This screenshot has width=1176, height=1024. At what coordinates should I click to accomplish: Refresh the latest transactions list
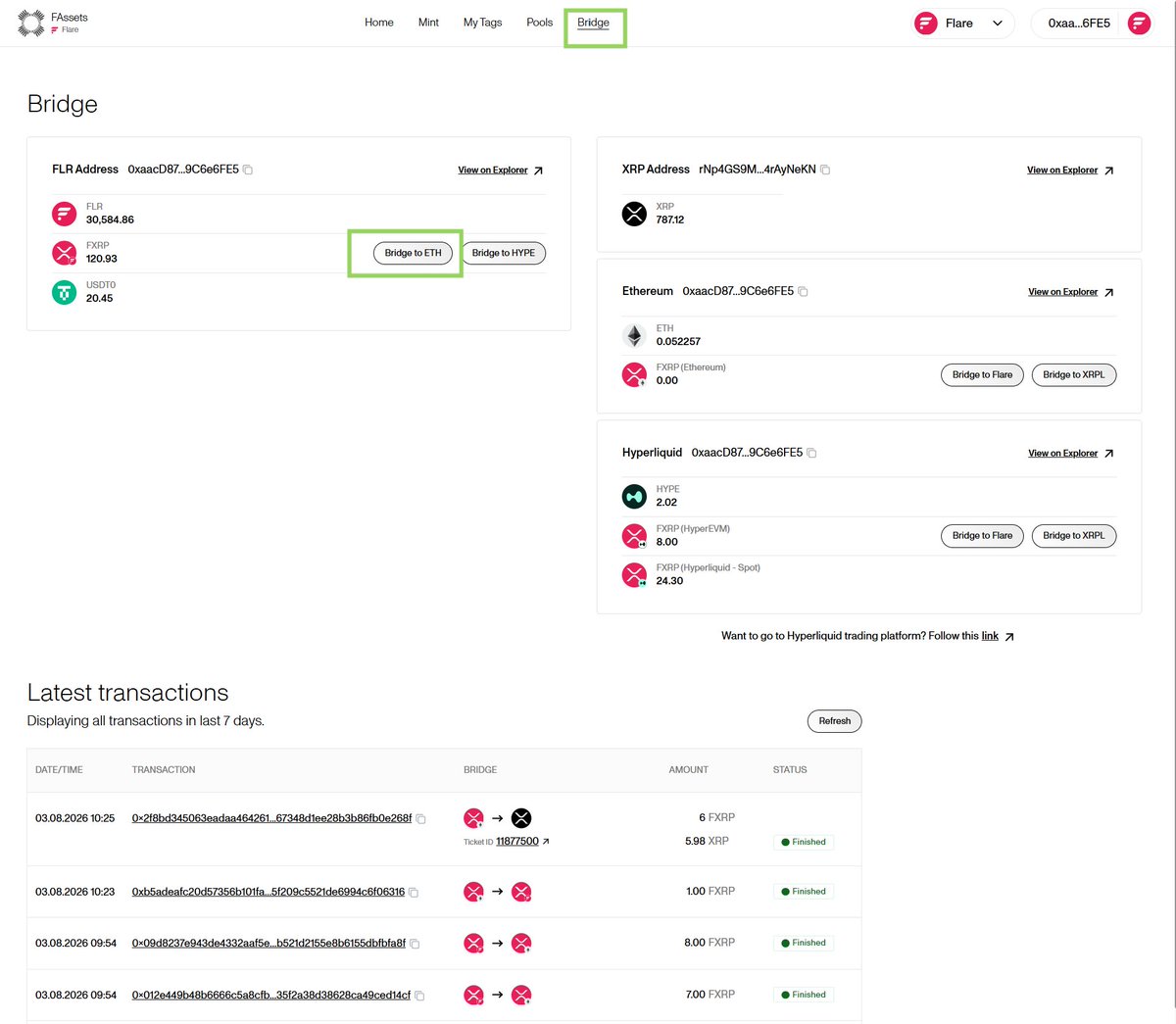click(x=835, y=721)
